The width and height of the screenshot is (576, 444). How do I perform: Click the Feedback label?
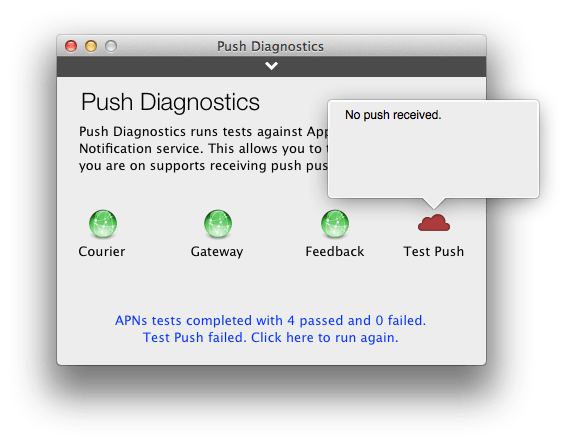tap(335, 252)
